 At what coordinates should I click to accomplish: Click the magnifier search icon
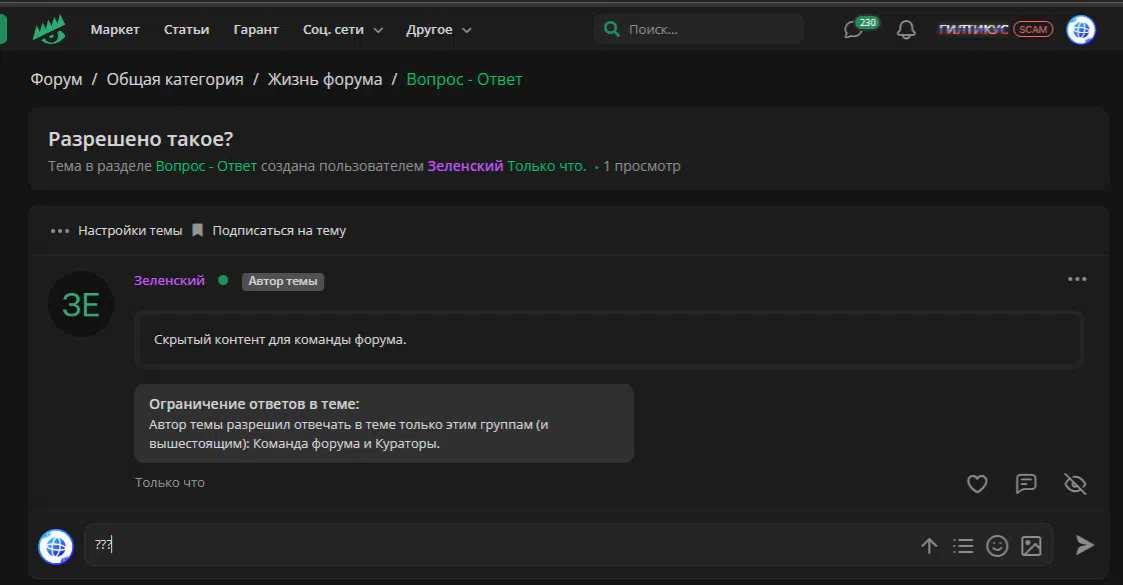[x=612, y=29]
